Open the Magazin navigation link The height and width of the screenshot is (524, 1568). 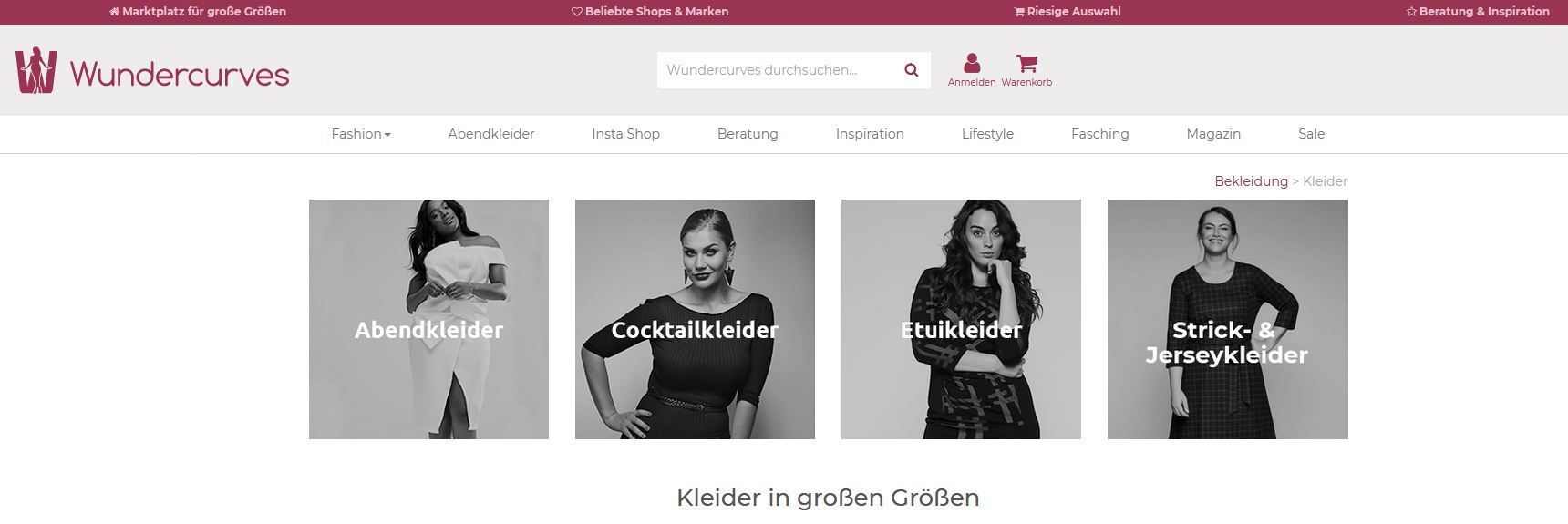click(x=1213, y=134)
